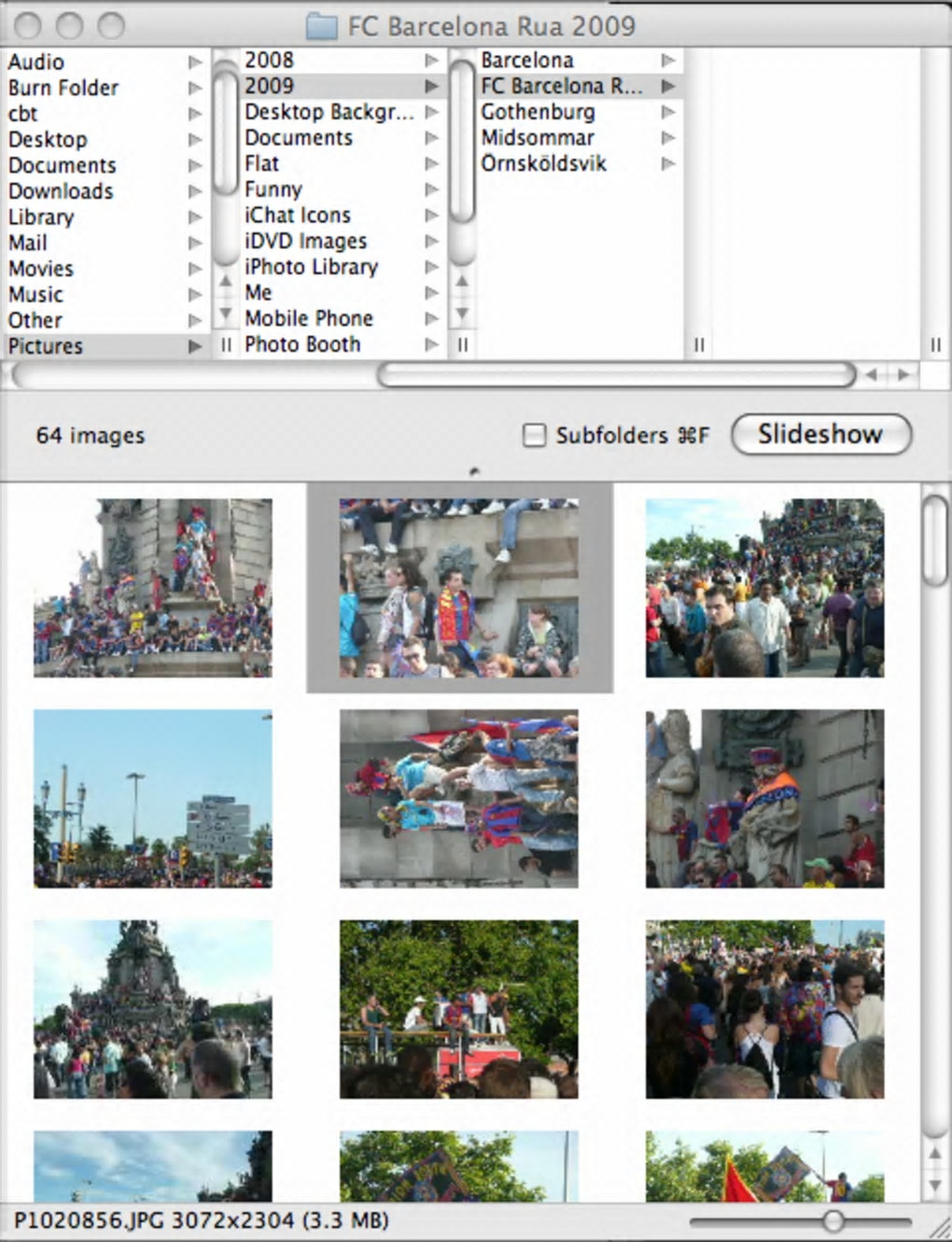Select the blue sky street signs thumbnail
The width and height of the screenshot is (952, 1242).
153,799
